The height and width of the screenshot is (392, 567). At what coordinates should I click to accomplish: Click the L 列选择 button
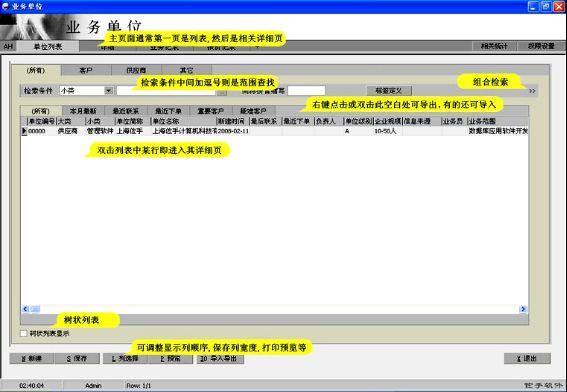[x=125, y=358]
